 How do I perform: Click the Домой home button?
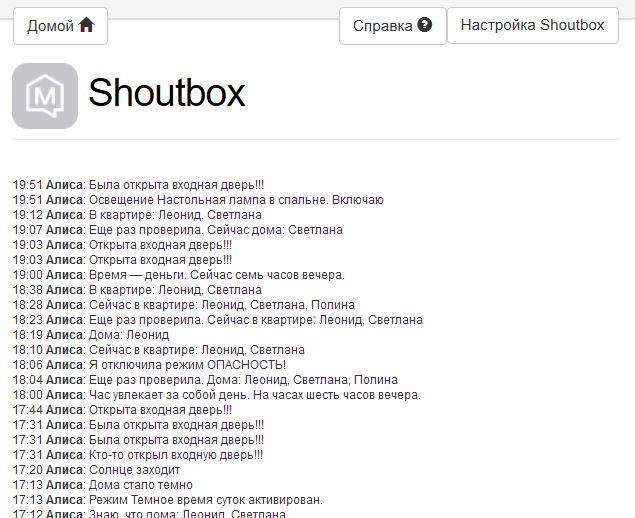point(60,26)
